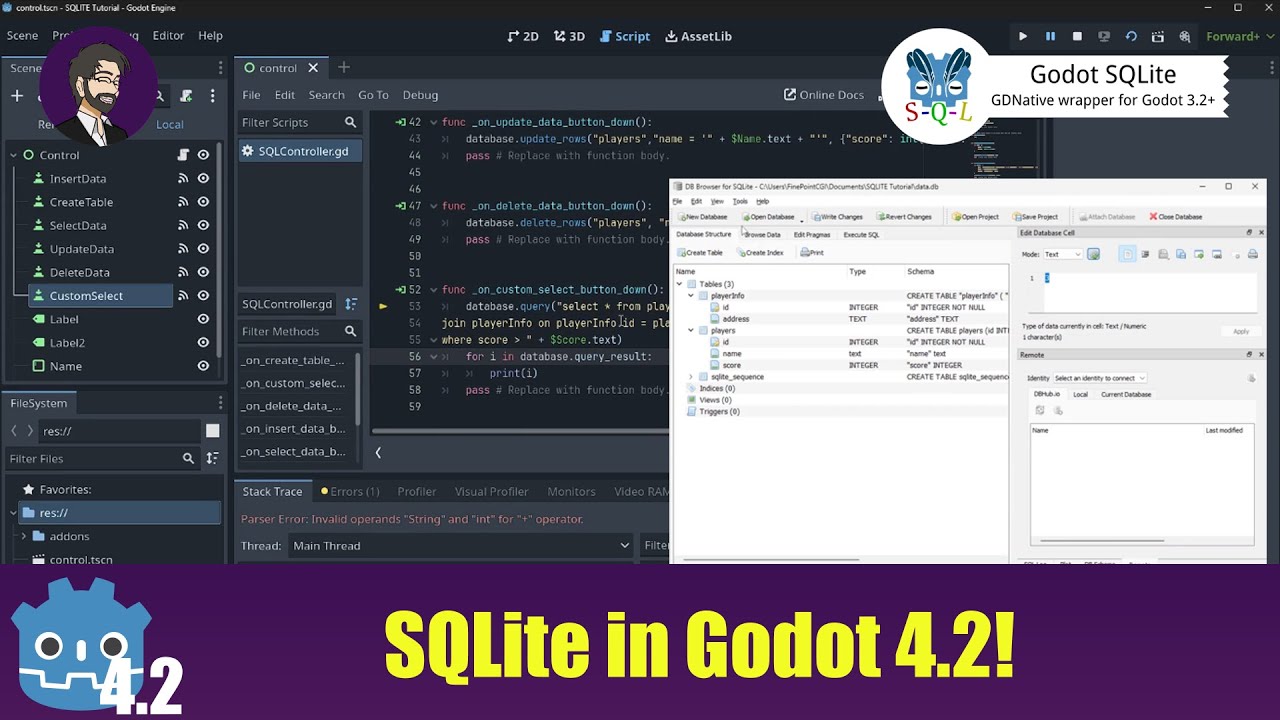This screenshot has width=1280, height=720.
Task: Click Save Project in DB Browser
Action: click(1035, 217)
